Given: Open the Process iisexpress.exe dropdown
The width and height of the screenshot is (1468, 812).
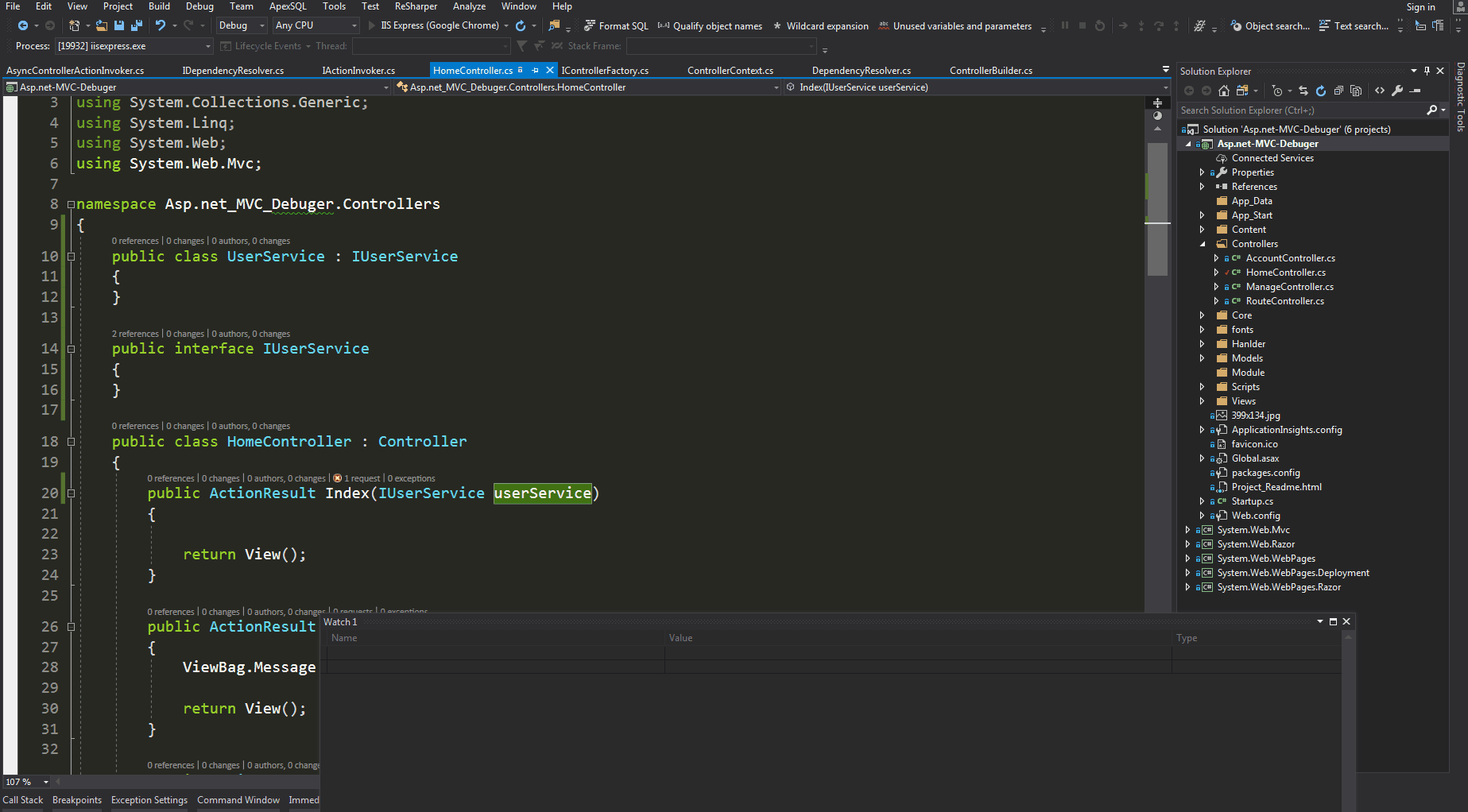Looking at the screenshot, I should (x=208, y=46).
